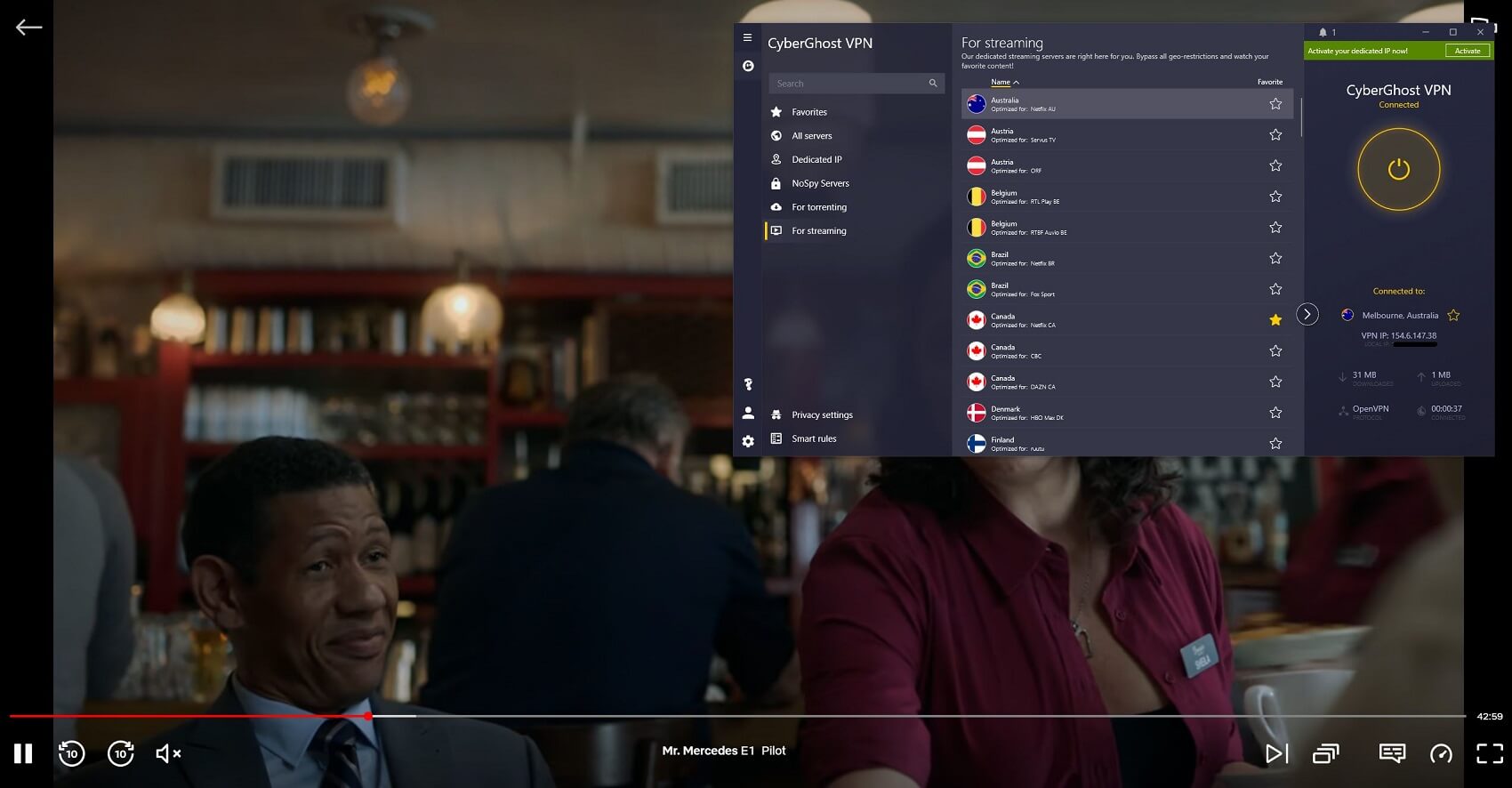Open NoSpy Servers section
Screen dimensions: 1512x788
820,183
